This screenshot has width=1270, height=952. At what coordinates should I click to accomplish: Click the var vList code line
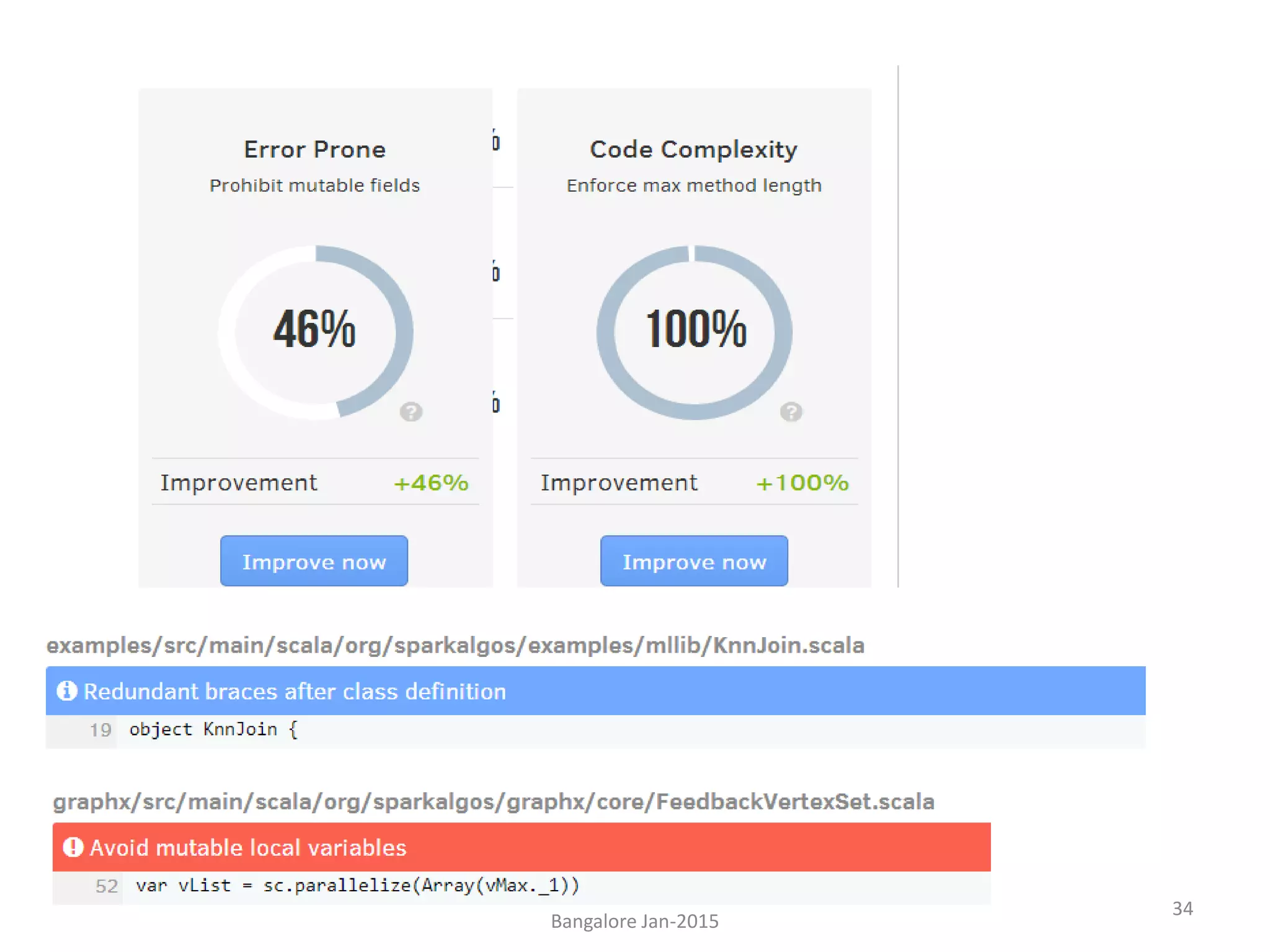357,886
